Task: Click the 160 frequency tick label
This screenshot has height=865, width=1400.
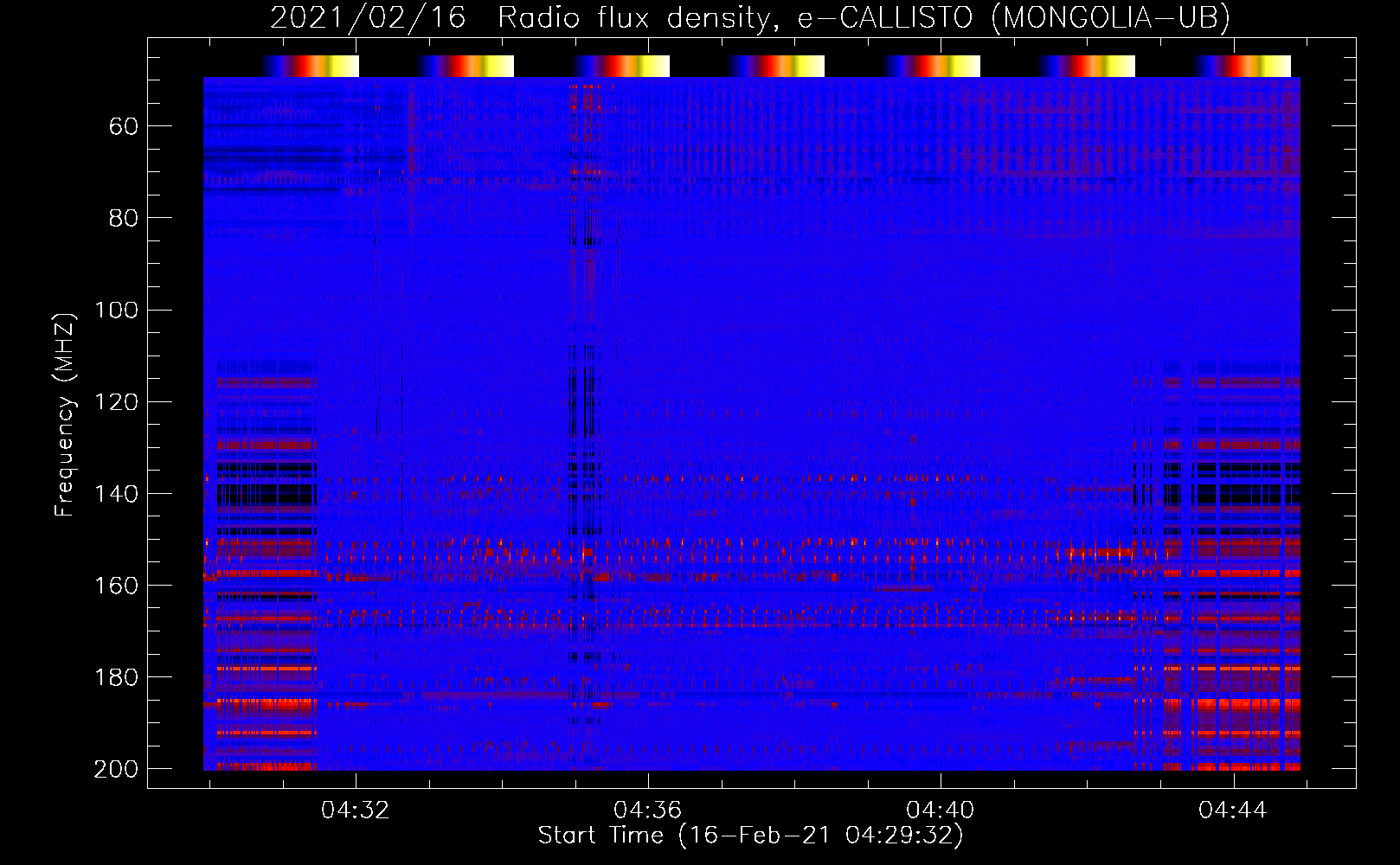Action: pyautogui.click(x=117, y=586)
